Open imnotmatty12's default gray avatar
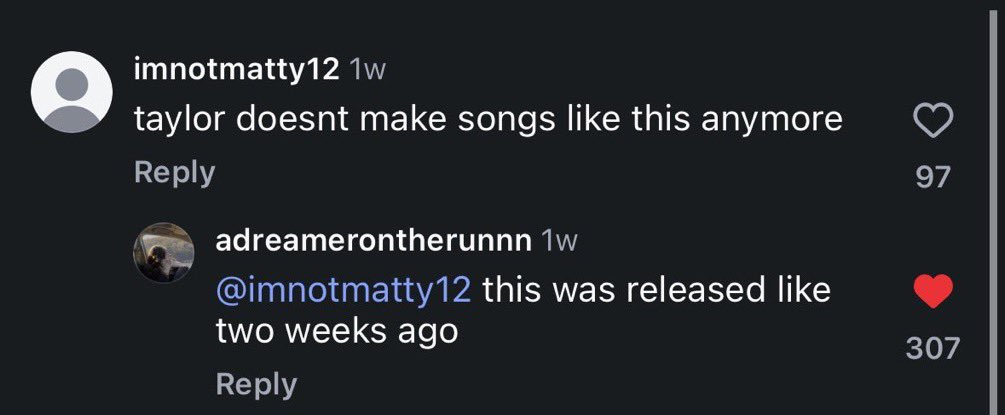 72,92
